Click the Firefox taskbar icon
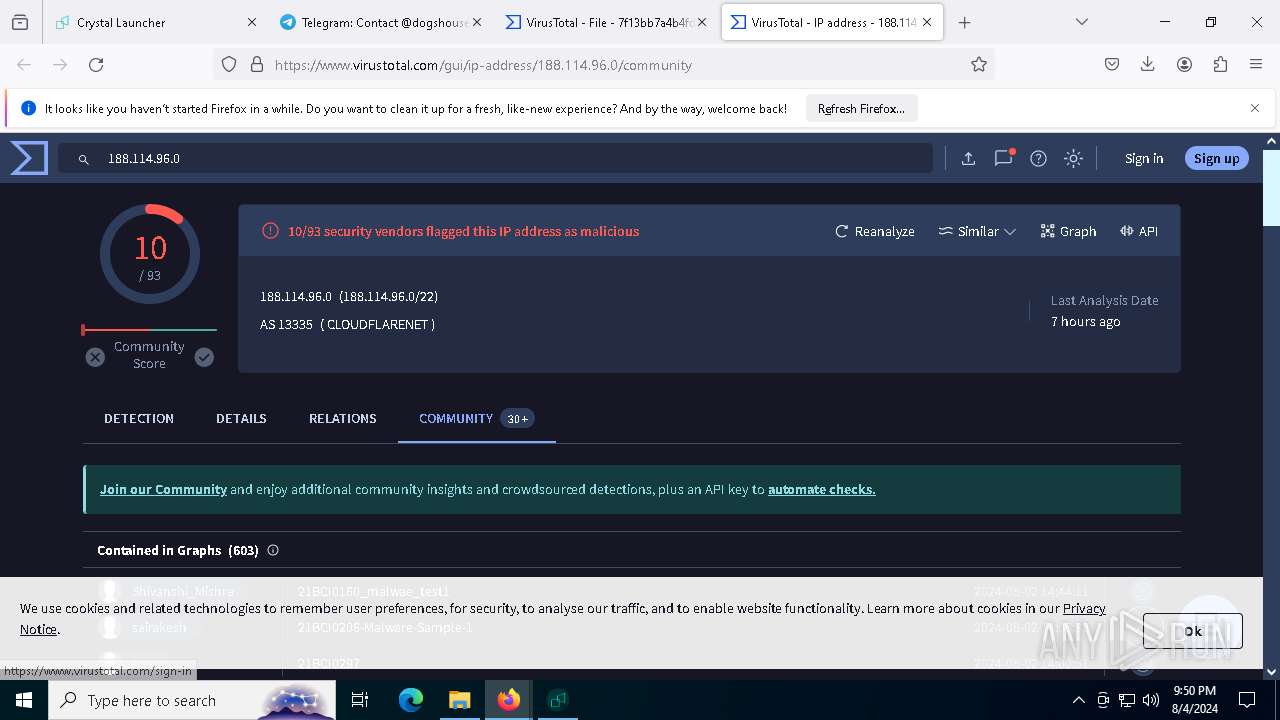The image size is (1280, 720). 509,700
